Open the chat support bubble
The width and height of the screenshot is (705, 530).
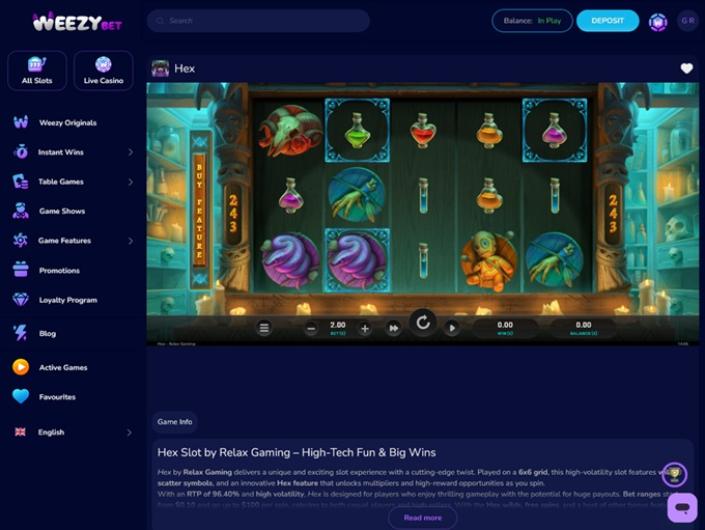(x=682, y=508)
